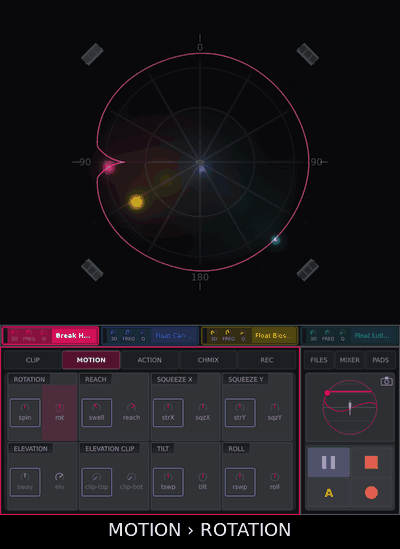Pause playback with the pause button
Image resolution: width=400 pixels, height=549 pixels.
point(329,462)
